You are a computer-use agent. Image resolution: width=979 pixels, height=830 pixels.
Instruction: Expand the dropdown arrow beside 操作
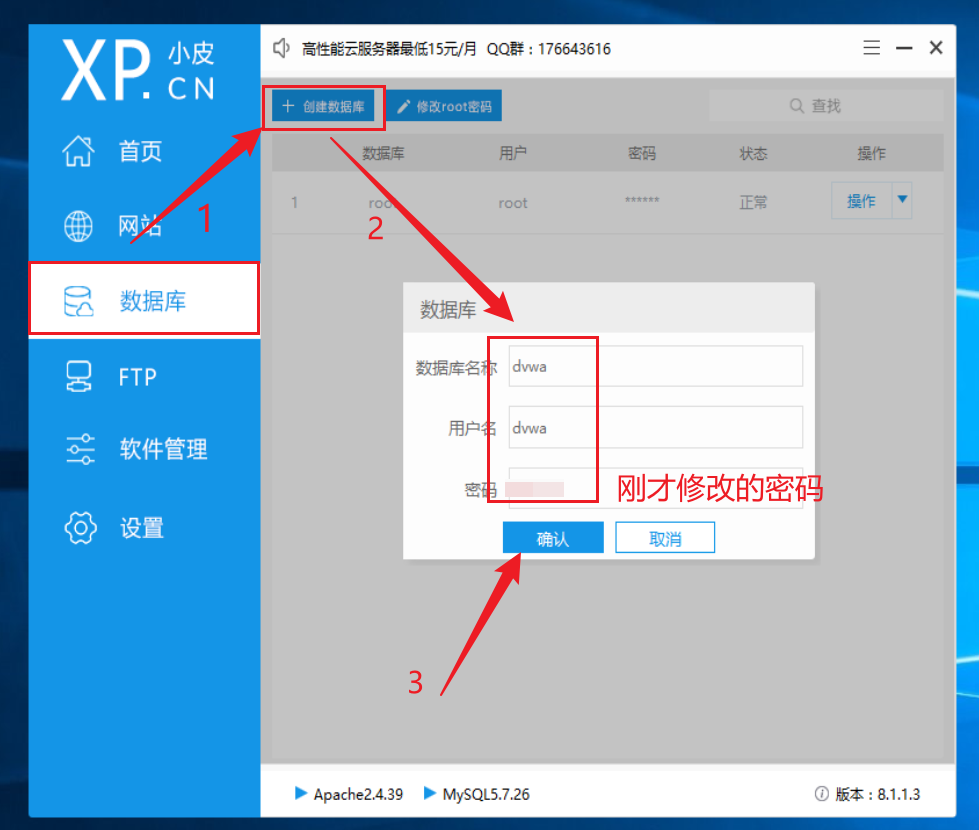[902, 200]
